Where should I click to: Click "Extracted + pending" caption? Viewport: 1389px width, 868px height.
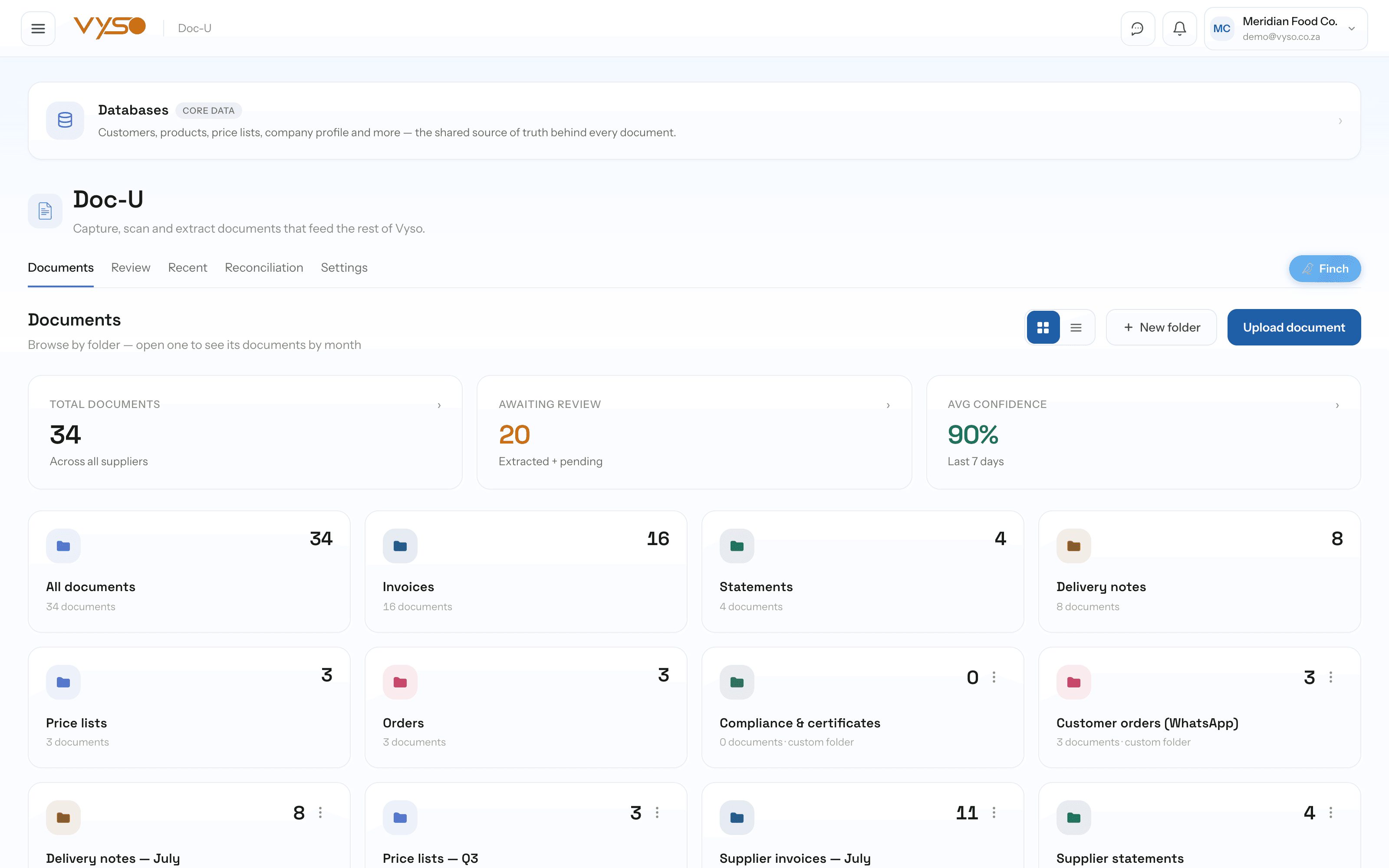tap(550, 461)
